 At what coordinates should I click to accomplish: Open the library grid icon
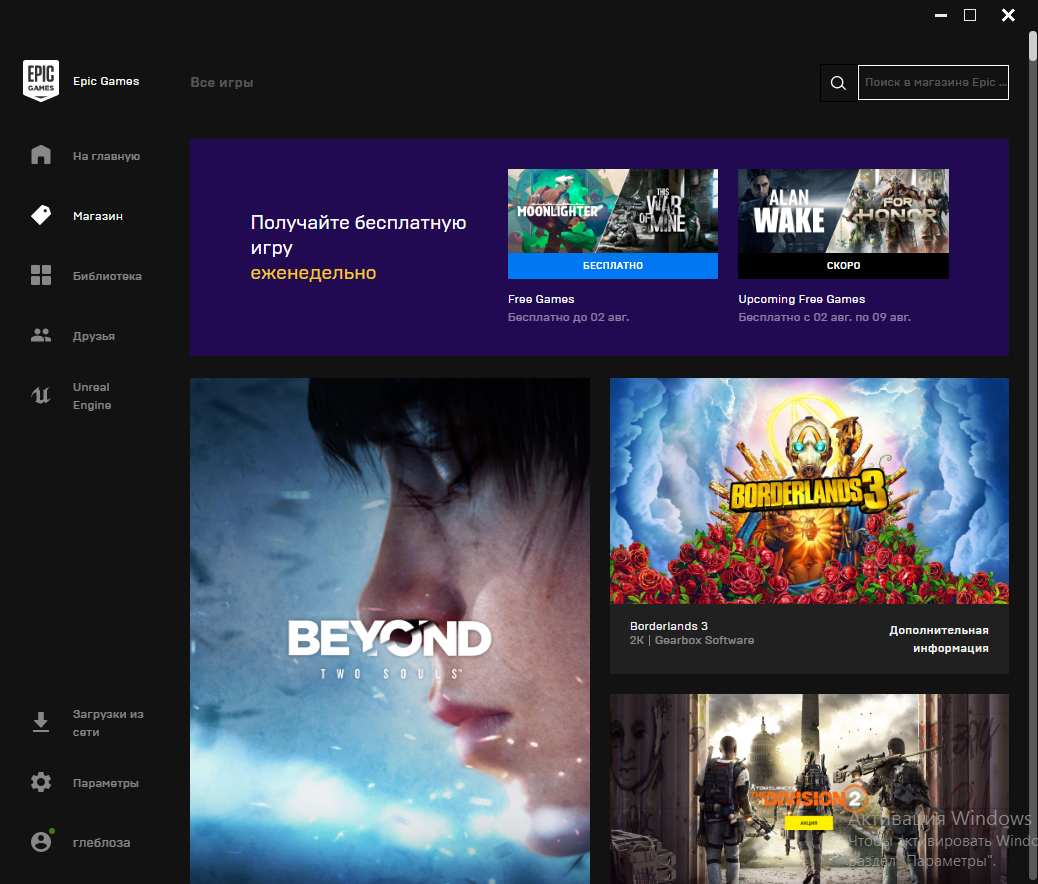click(x=40, y=275)
